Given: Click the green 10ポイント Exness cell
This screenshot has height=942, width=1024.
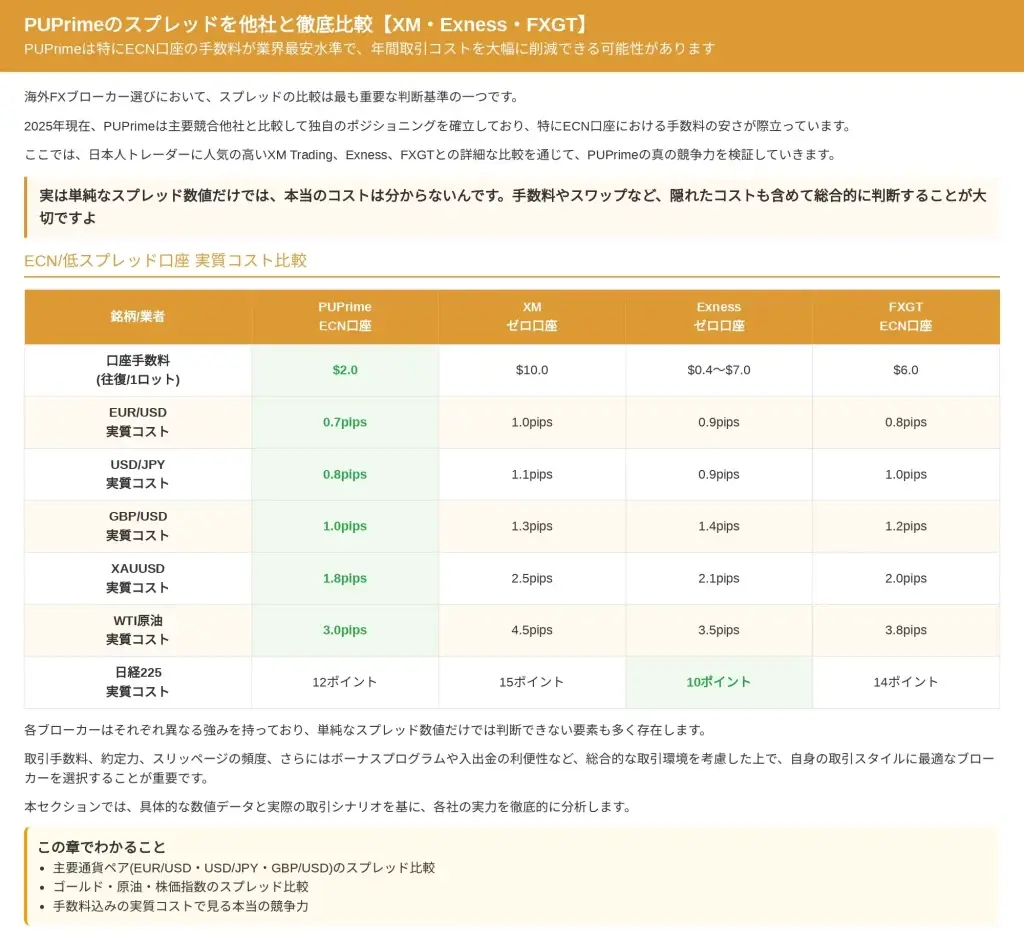Looking at the screenshot, I should [719, 682].
